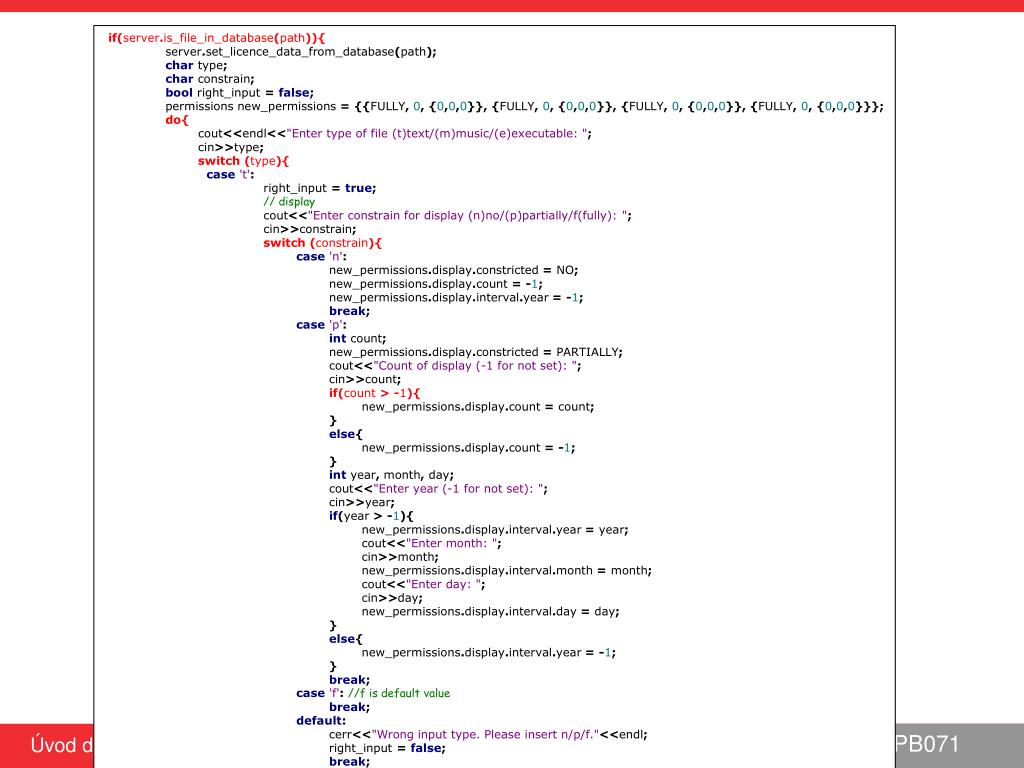Select the case 'p': label
This screenshot has width=1024, height=768.
tap(321, 325)
